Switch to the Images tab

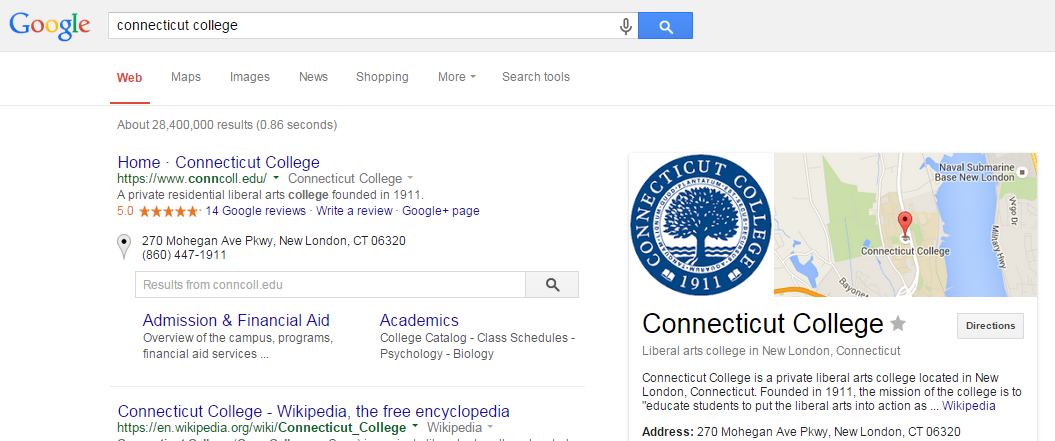click(250, 77)
